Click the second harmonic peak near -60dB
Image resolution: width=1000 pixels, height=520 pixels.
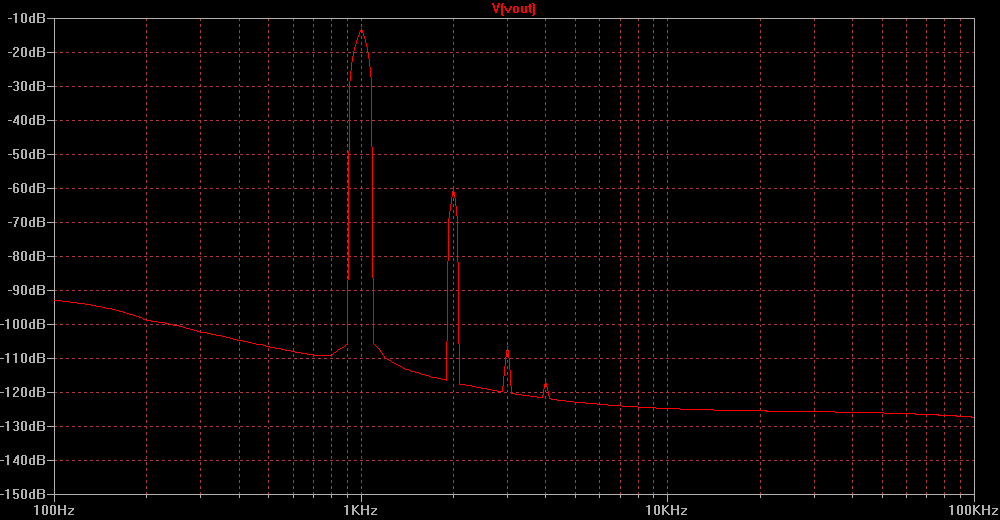(453, 190)
